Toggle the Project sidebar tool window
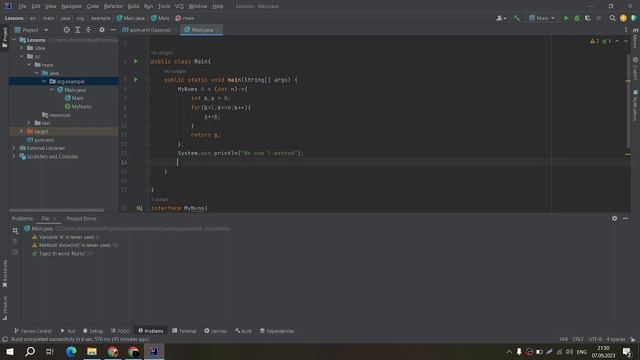The height and width of the screenshot is (360, 640). (4, 38)
